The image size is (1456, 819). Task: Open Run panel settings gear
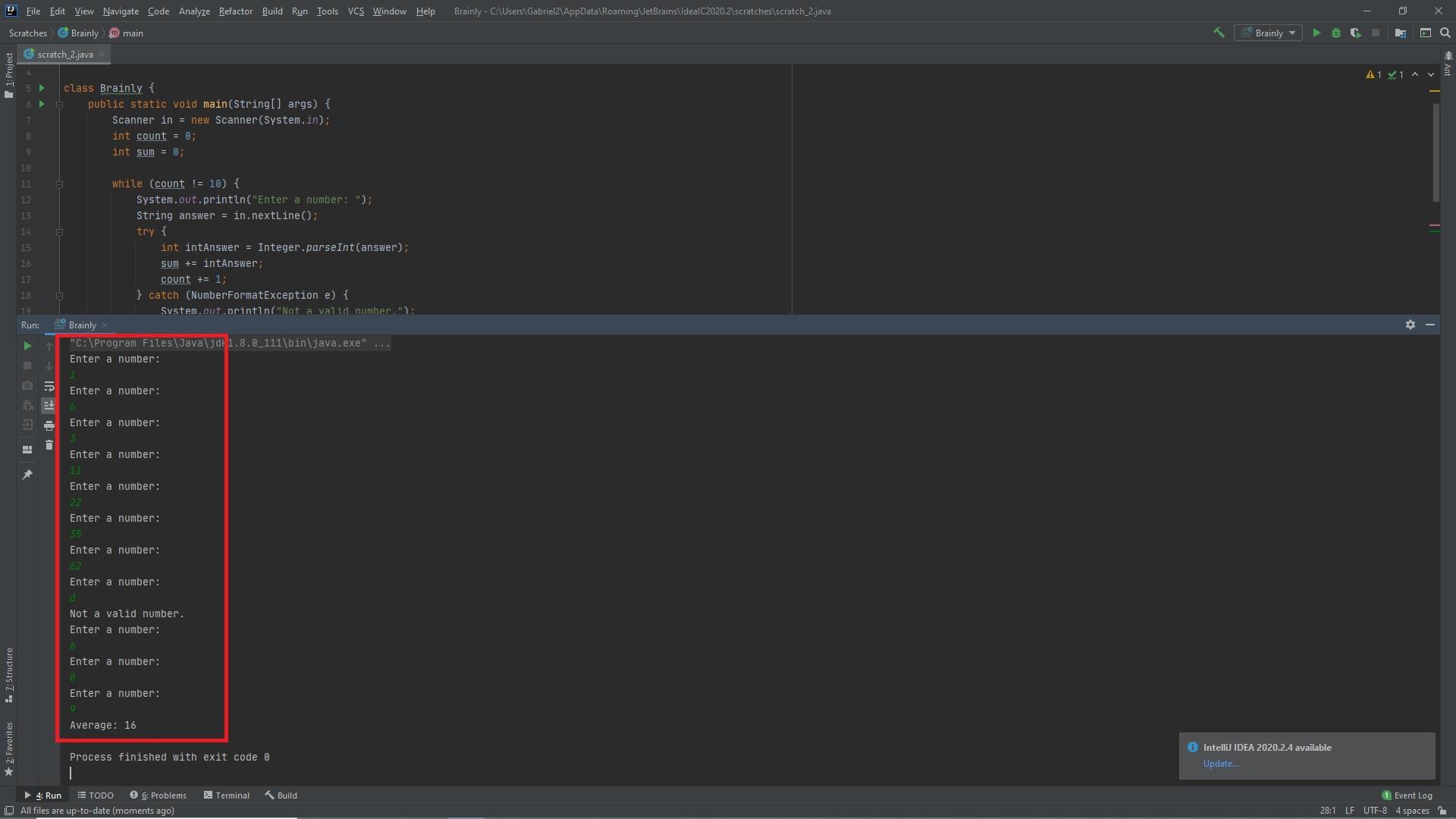coord(1410,325)
